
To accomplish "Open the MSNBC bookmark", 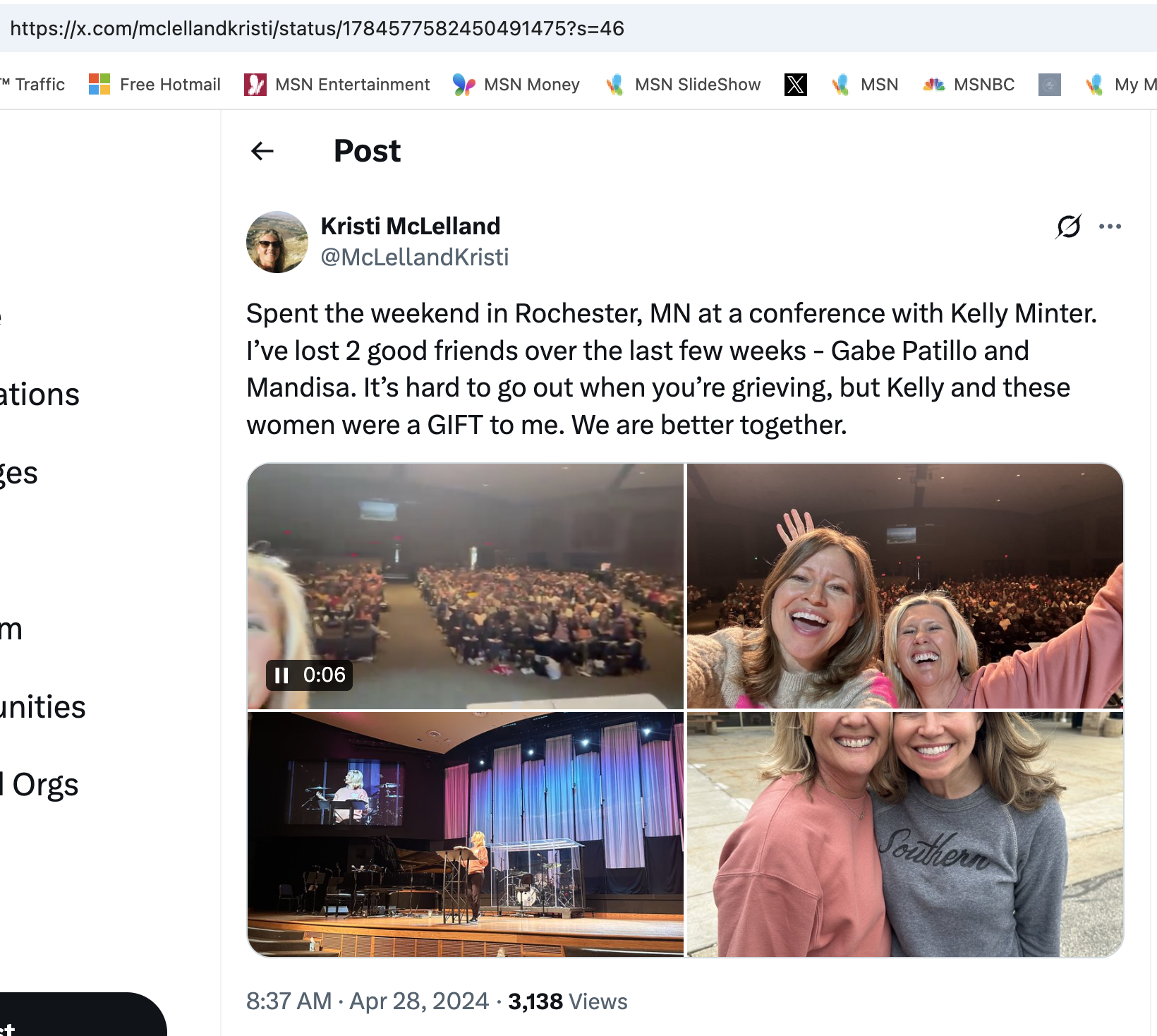I will tap(969, 85).
